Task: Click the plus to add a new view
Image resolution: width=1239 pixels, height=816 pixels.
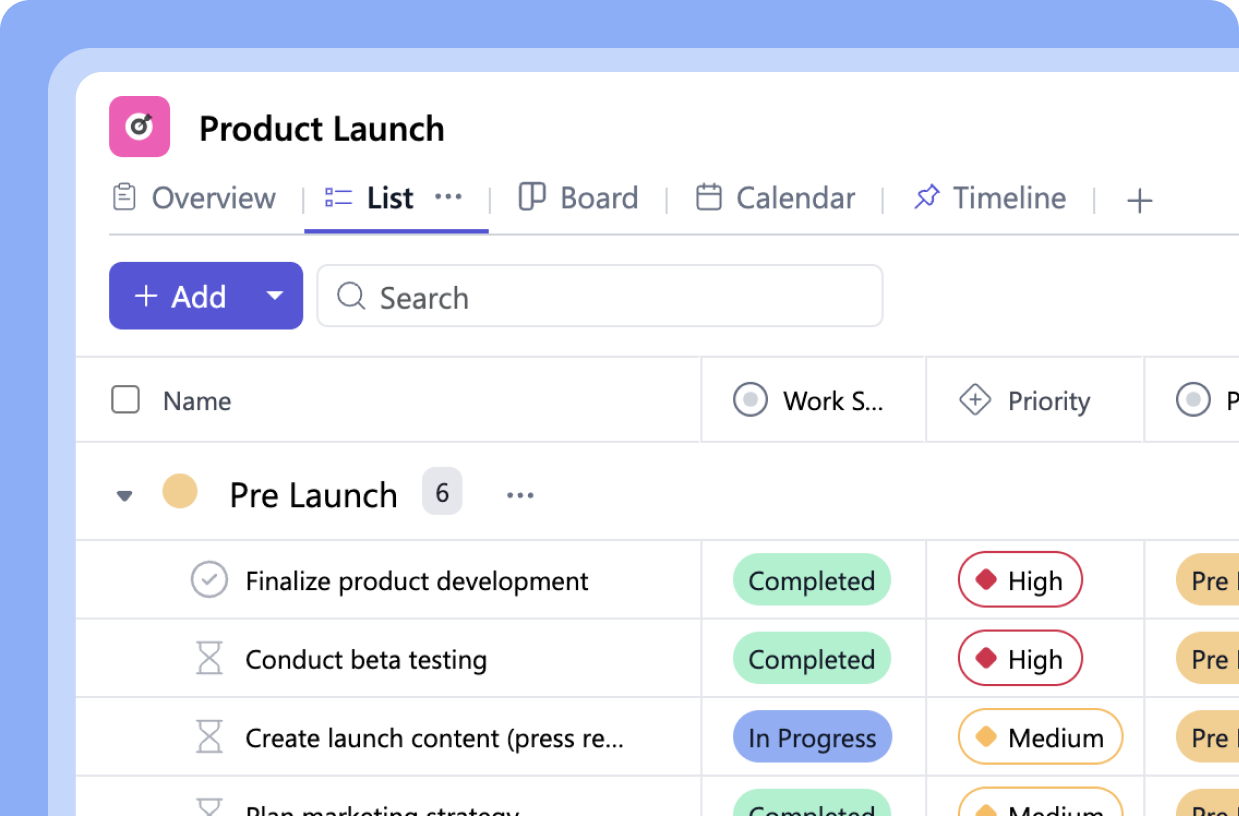Action: [x=1139, y=200]
